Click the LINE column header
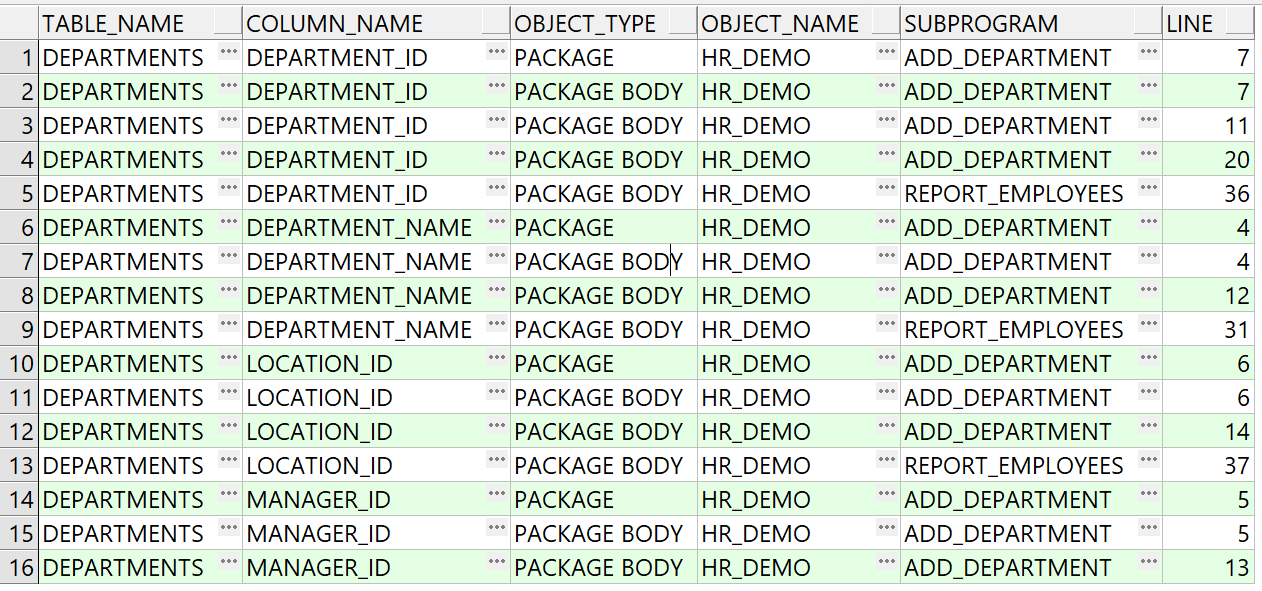The image size is (1262, 591). (1208, 24)
